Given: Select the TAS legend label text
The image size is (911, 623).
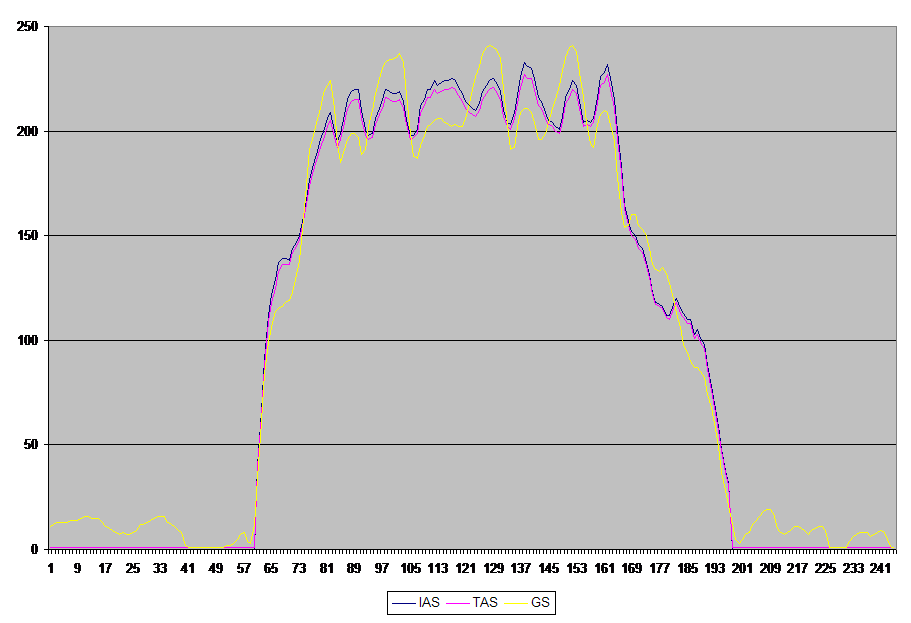Looking at the screenshot, I should click(x=487, y=603).
